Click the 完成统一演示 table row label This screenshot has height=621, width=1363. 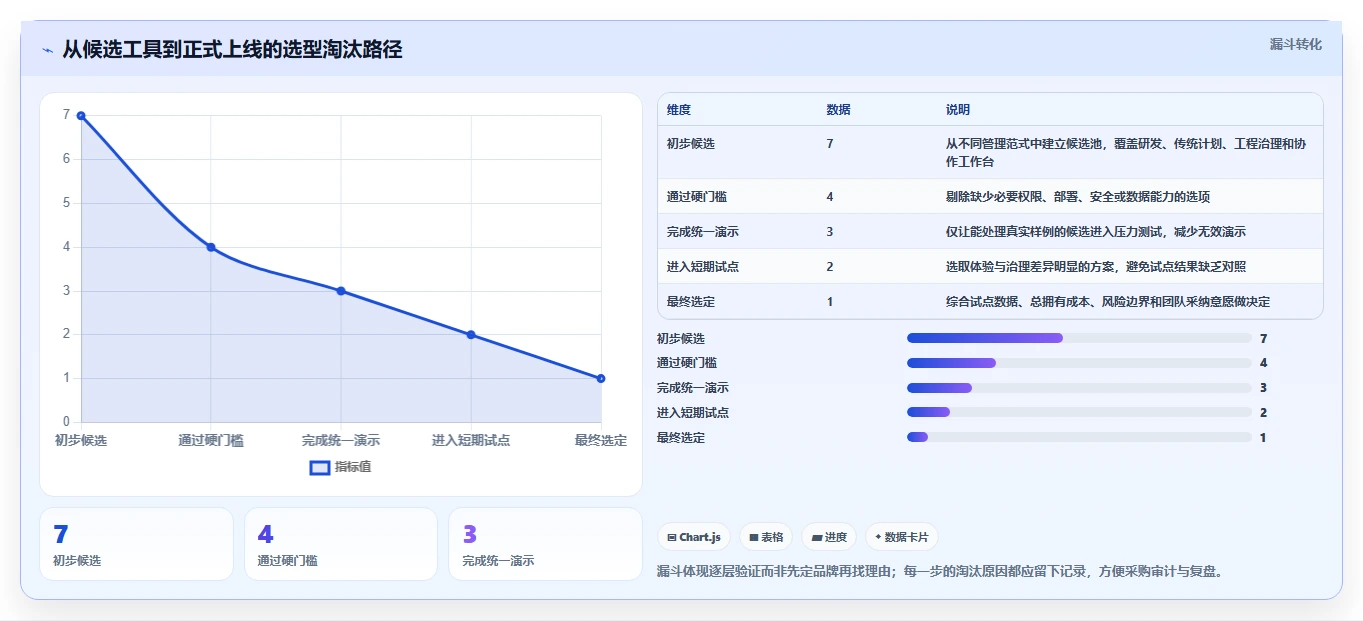[703, 232]
